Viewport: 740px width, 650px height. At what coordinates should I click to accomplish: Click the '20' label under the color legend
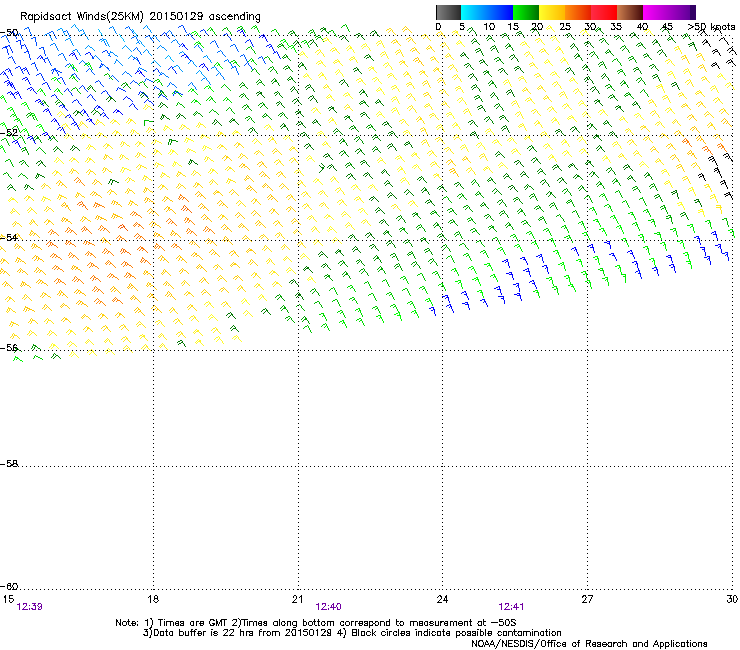[537, 27]
